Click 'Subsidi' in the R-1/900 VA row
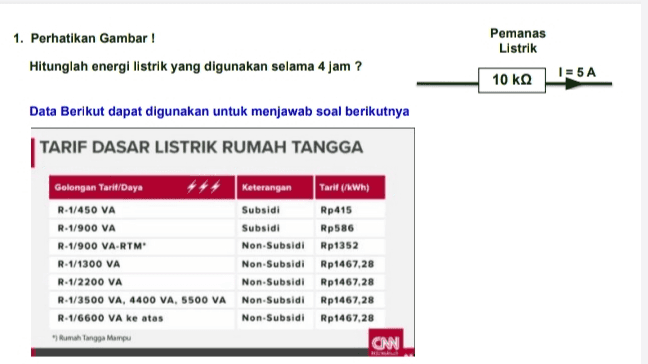 (261, 228)
